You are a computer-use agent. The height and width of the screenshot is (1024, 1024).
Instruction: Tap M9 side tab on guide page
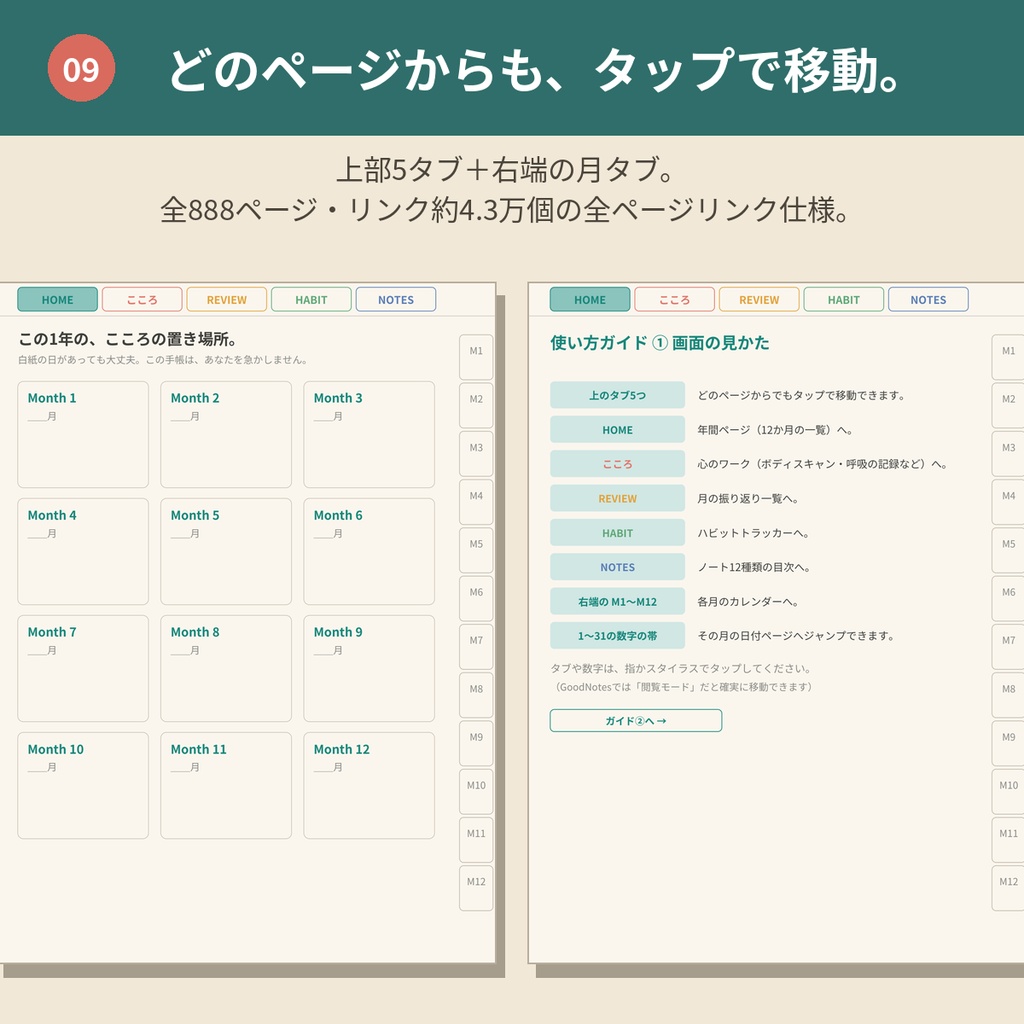(x=1008, y=744)
